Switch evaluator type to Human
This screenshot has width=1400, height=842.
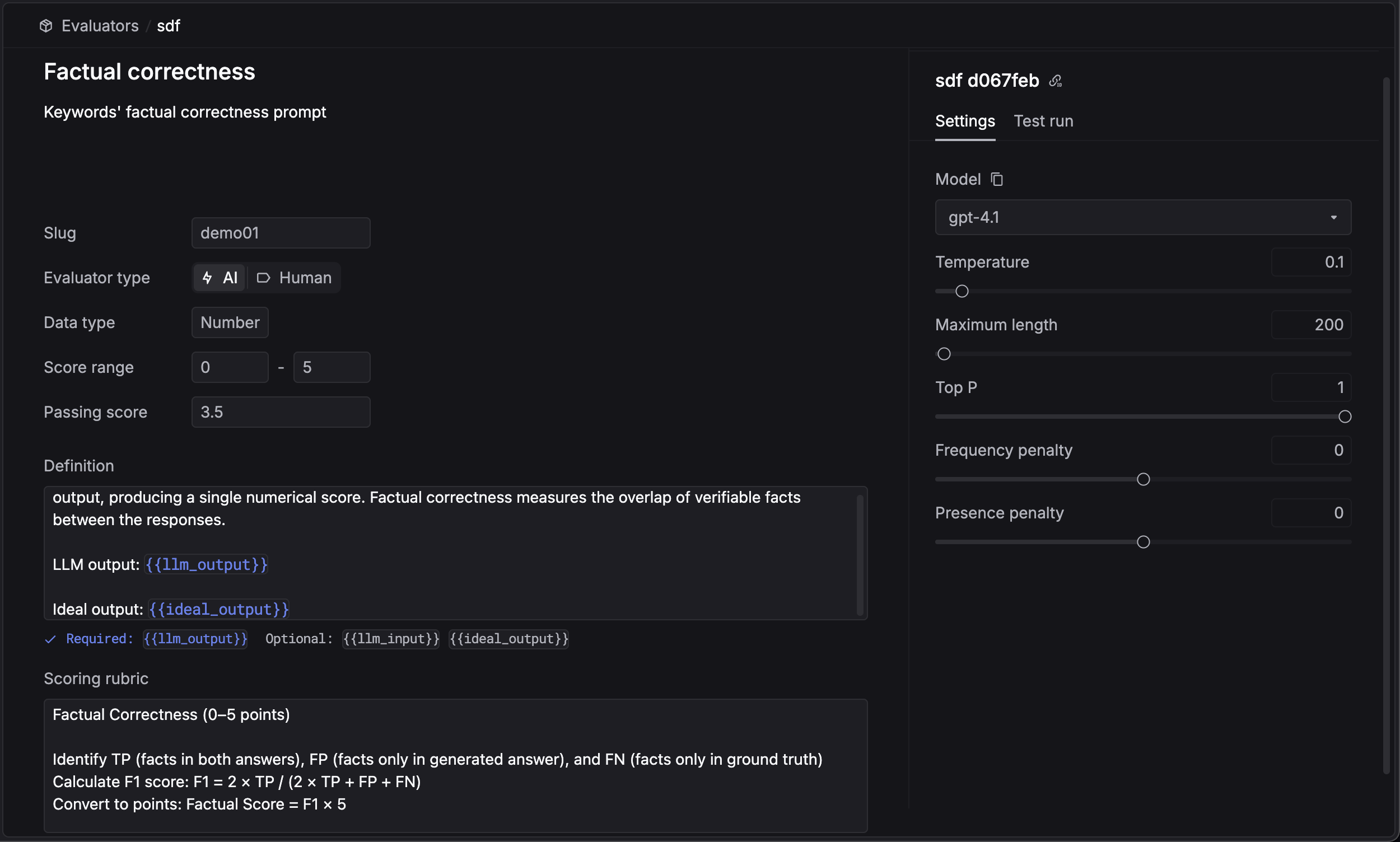295,278
